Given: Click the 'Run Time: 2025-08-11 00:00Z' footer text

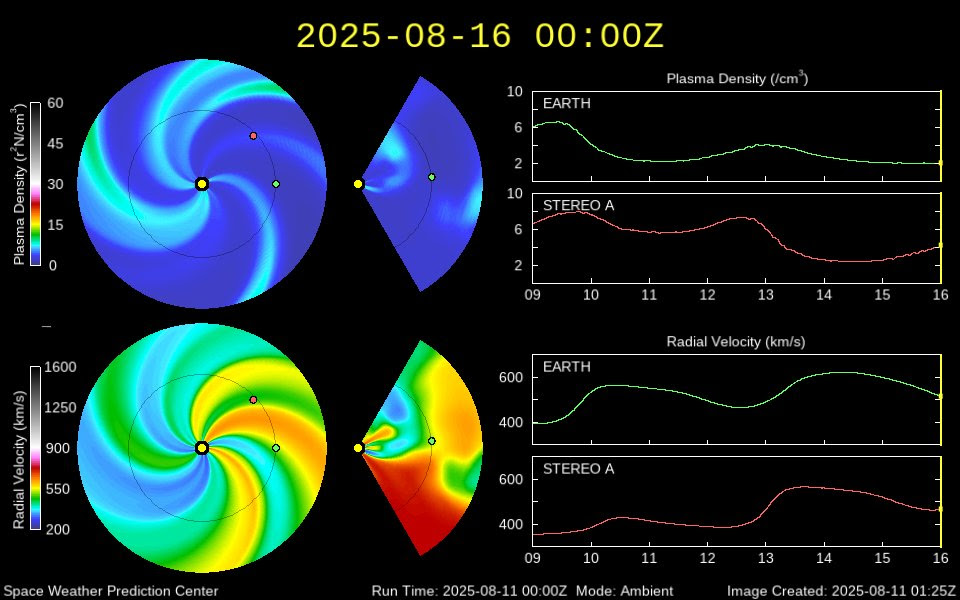Looking at the screenshot, I should tap(469, 591).
